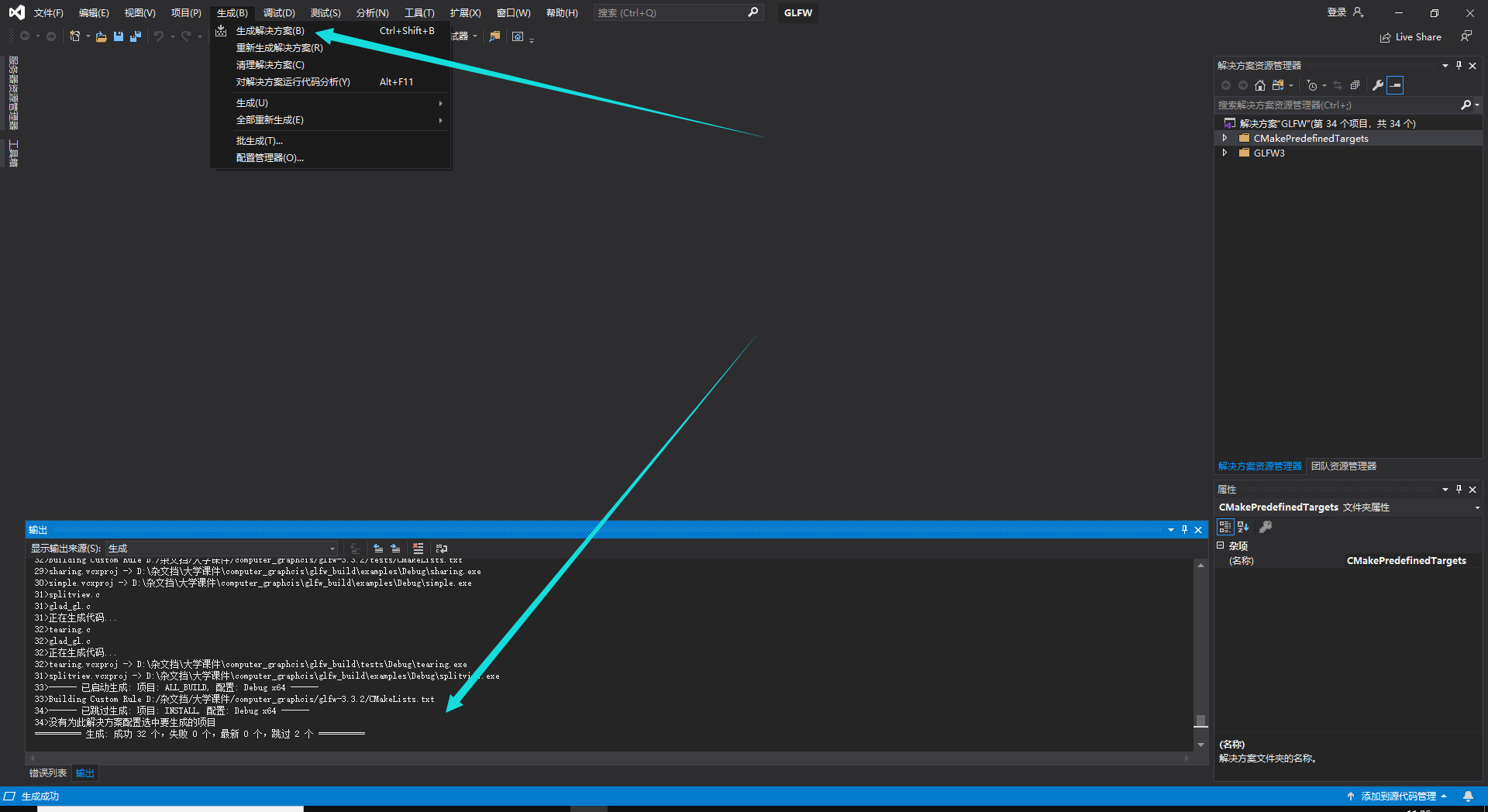This screenshot has width=1488, height=812.
Task: Click the Open File folder icon
Action: point(101,36)
